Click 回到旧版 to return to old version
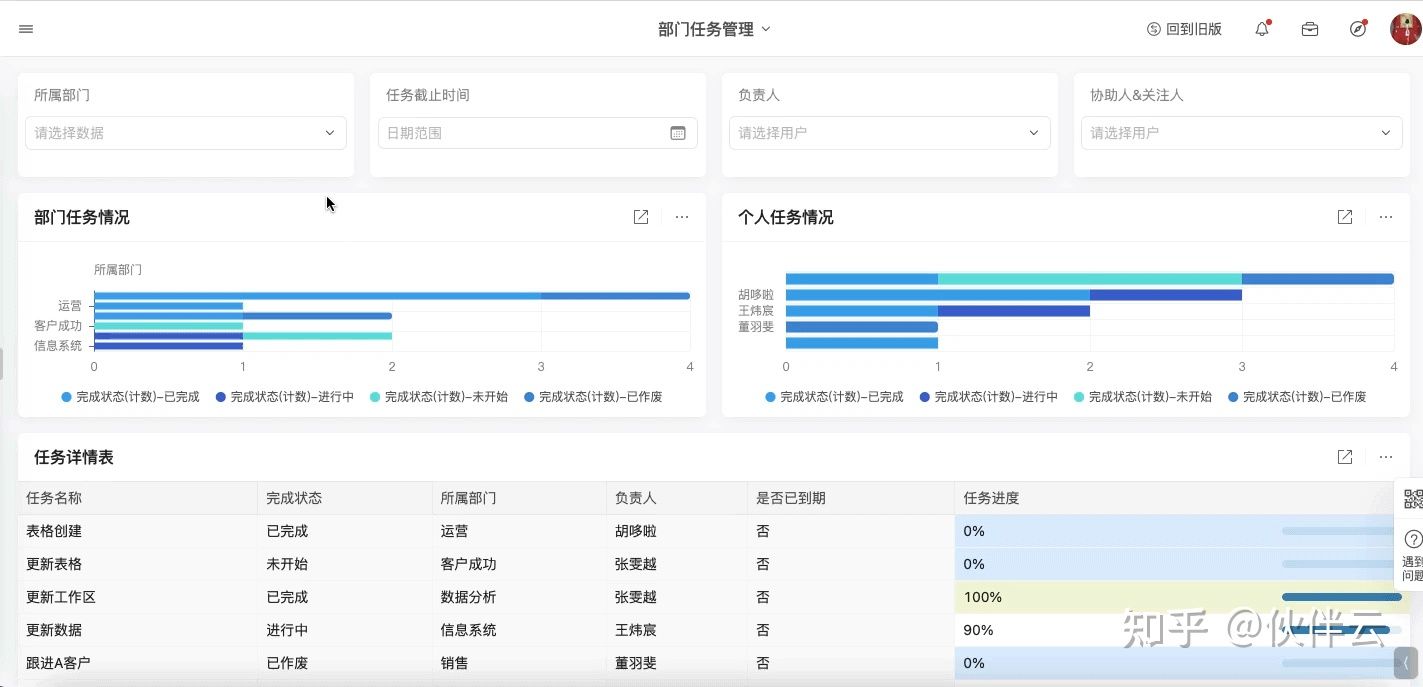Viewport: 1423px width, 687px height. (x=1184, y=29)
